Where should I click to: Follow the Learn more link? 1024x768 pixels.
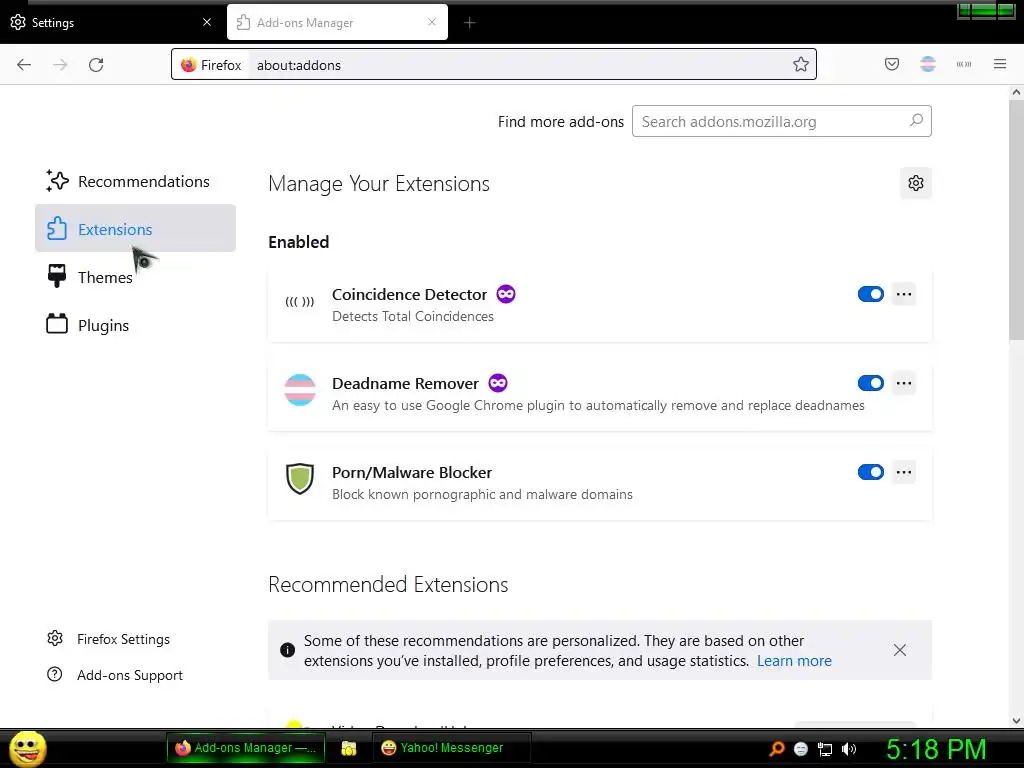coord(794,661)
